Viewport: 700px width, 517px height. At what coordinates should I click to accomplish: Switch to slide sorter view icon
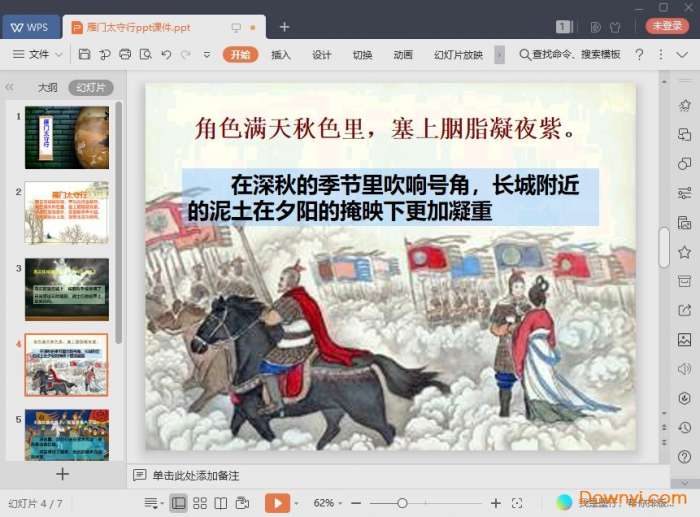pos(200,503)
